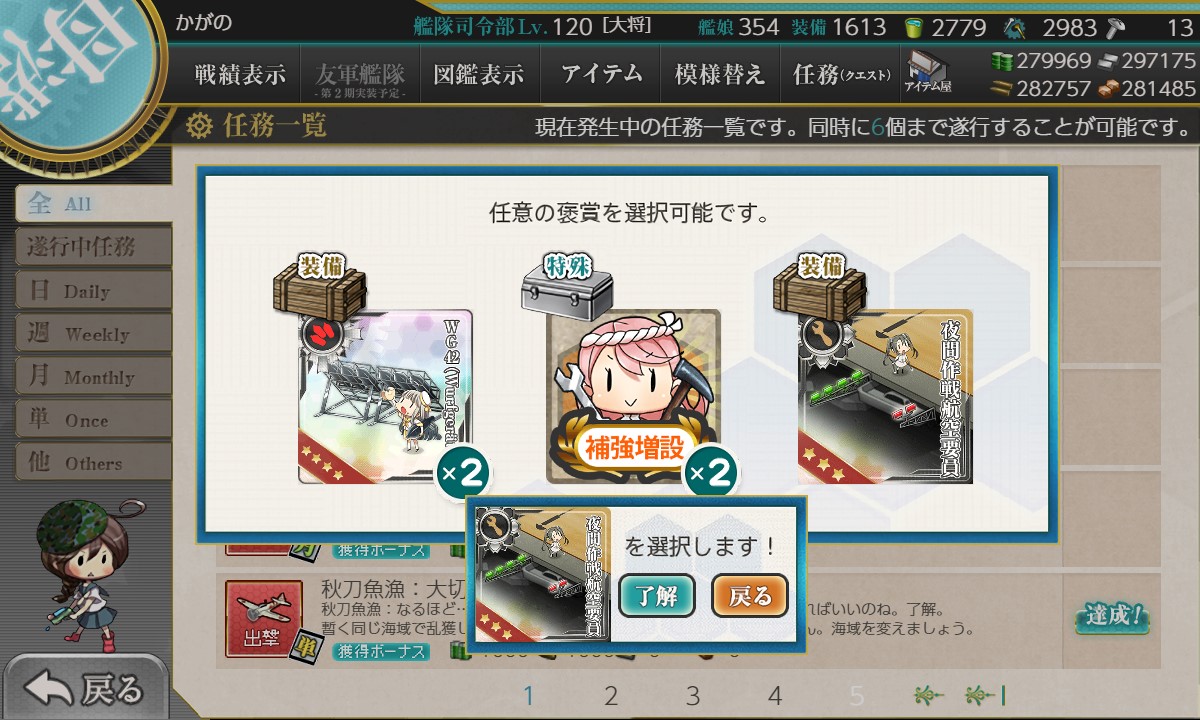Filter quests by 遂行中任務

(x=92, y=246)
